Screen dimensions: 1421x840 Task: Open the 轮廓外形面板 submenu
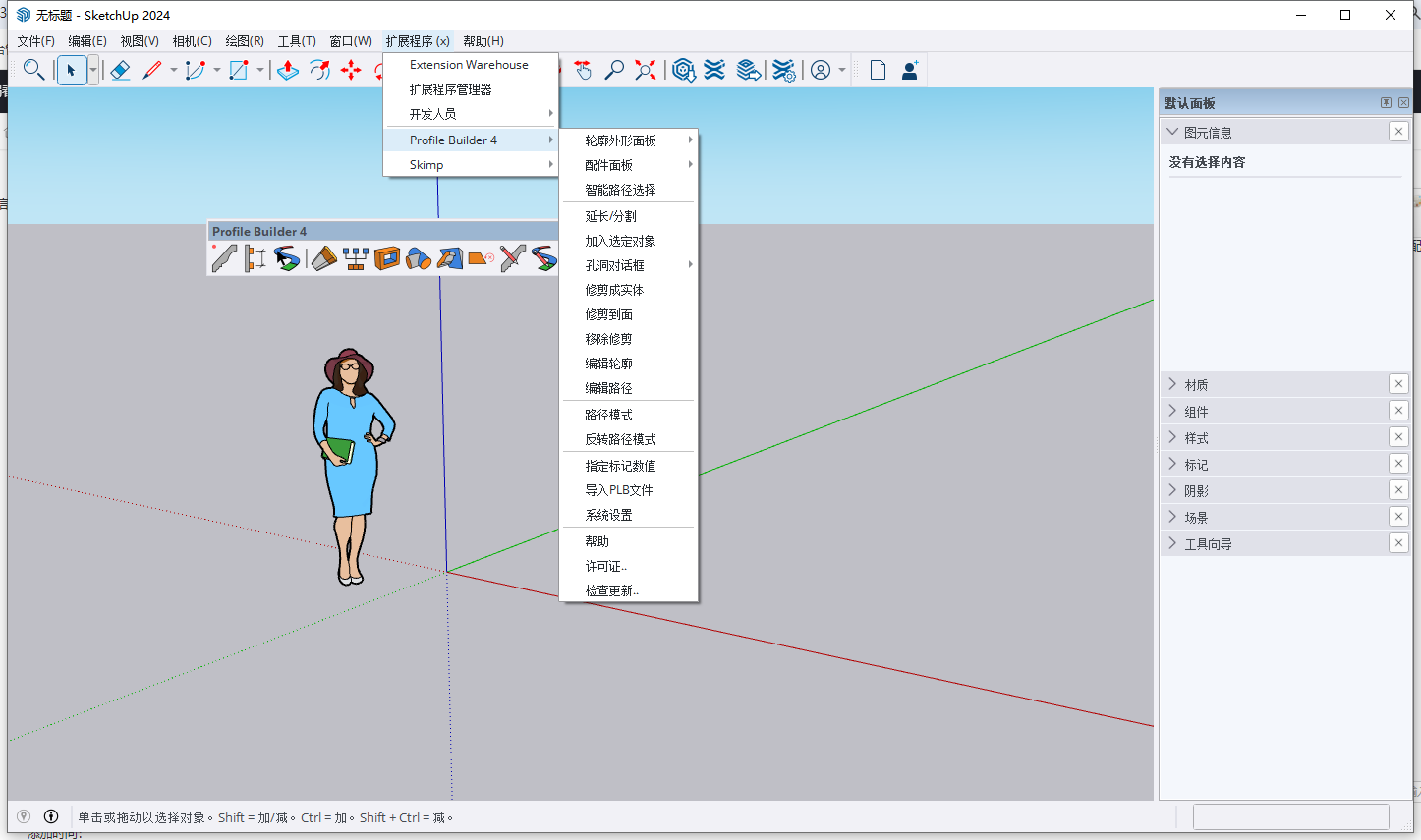(629, 140)
